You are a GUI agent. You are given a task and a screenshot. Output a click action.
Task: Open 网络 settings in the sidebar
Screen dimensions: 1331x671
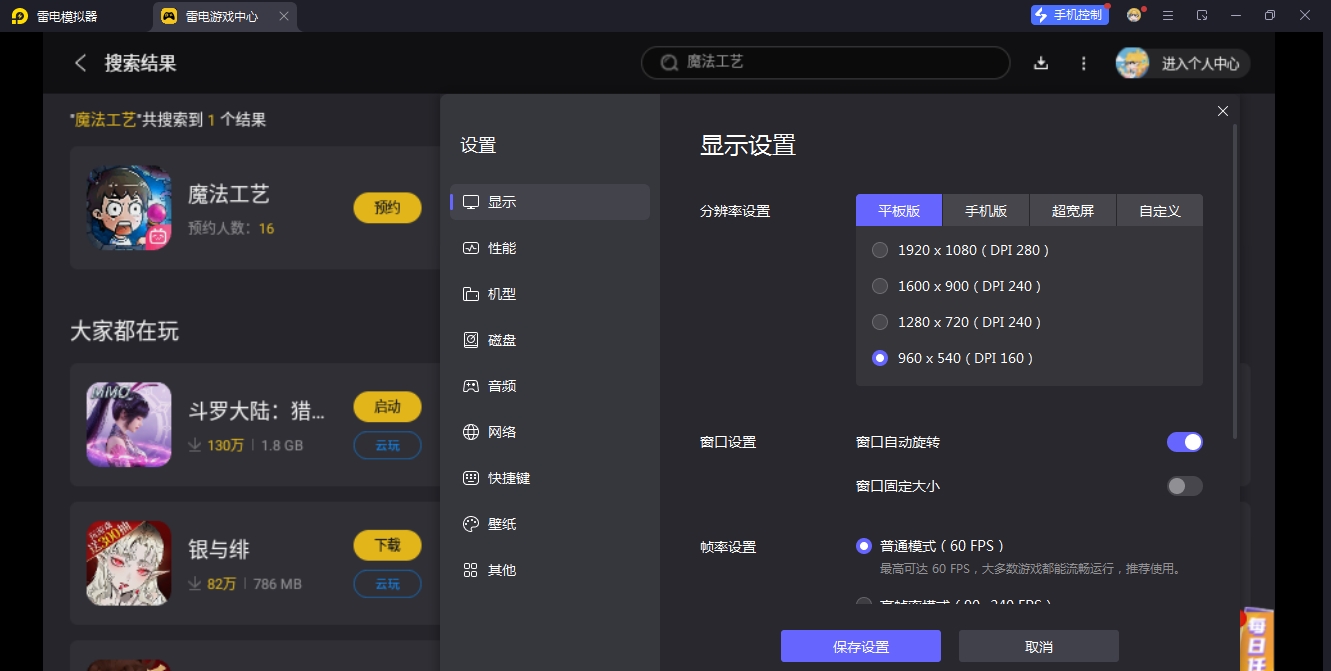[550, 432]
